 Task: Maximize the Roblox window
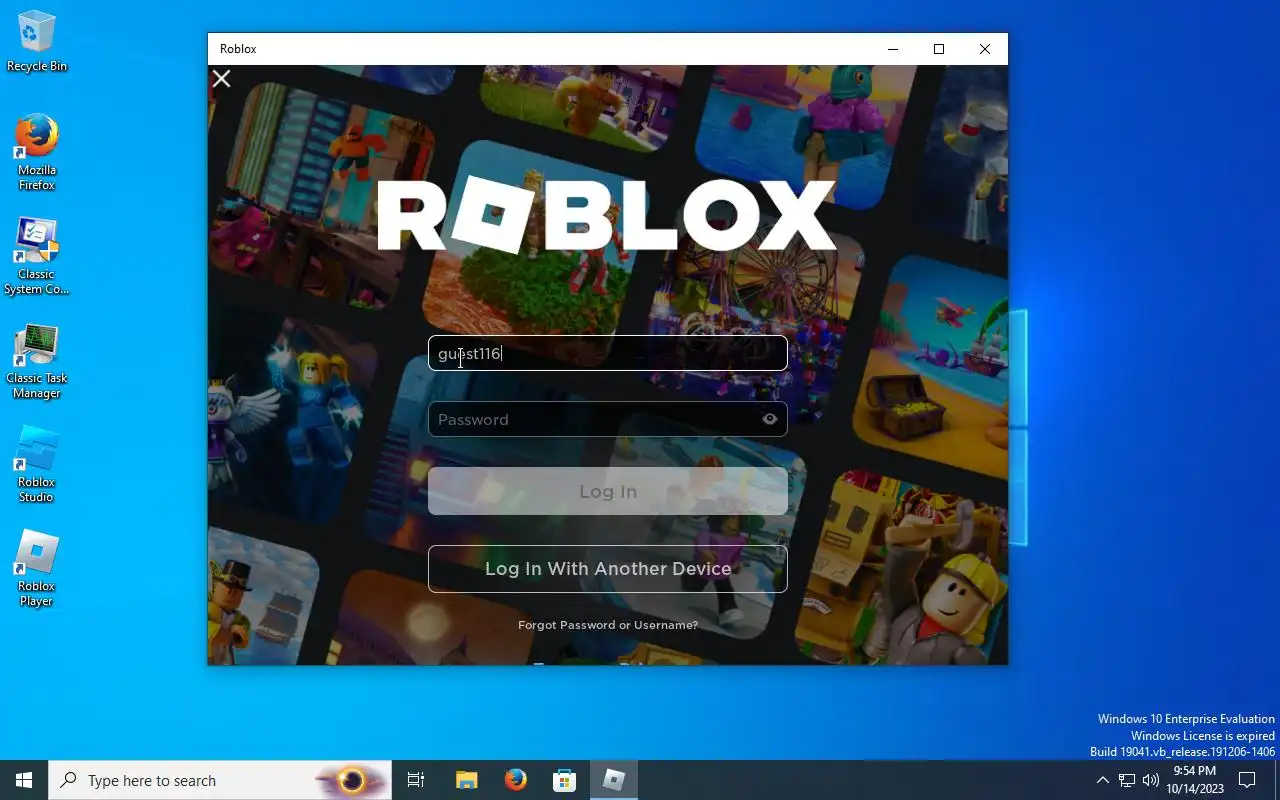939,49
